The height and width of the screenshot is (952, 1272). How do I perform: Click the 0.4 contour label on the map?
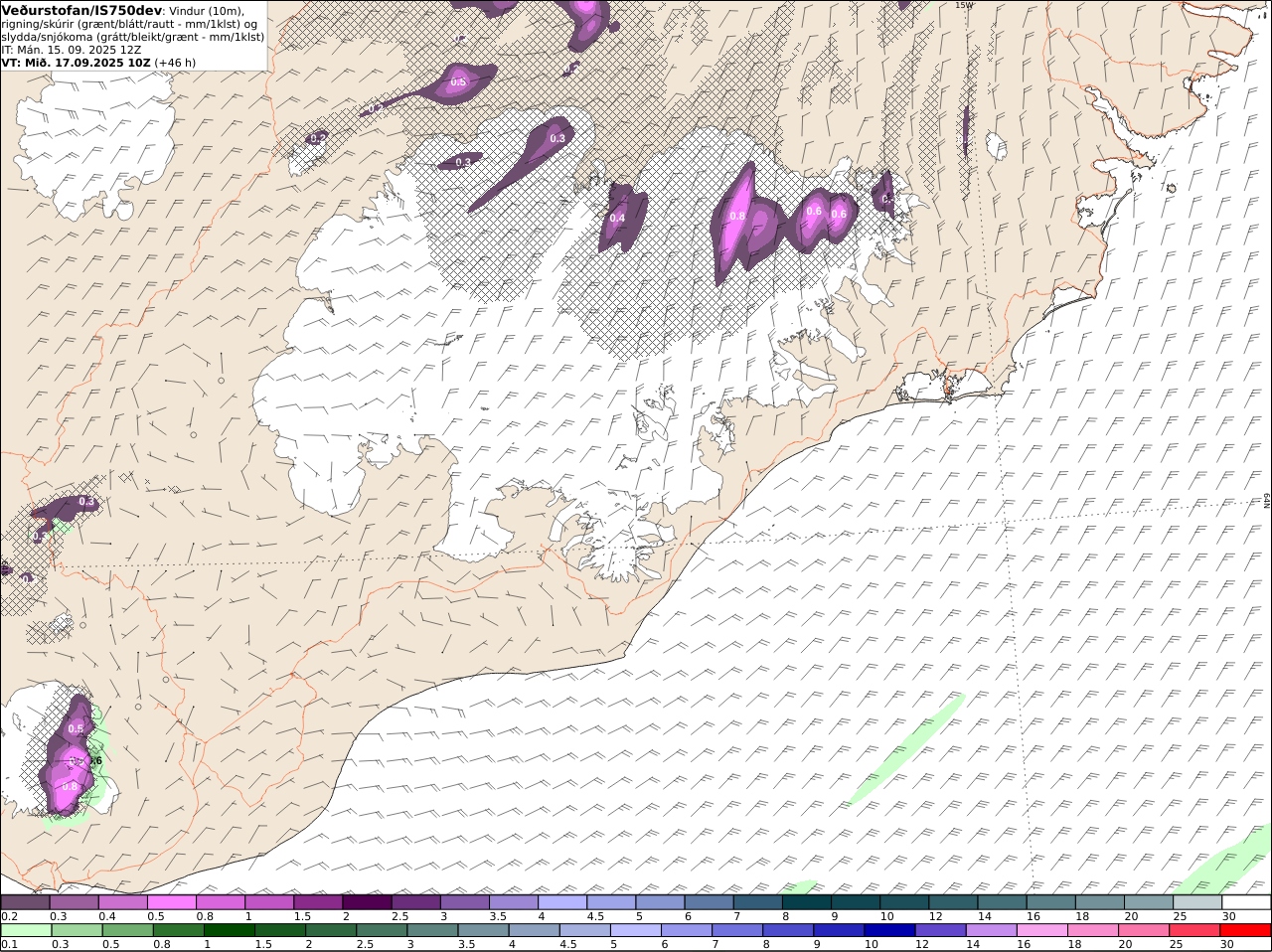pyautogui.click(x=617, y=218)
